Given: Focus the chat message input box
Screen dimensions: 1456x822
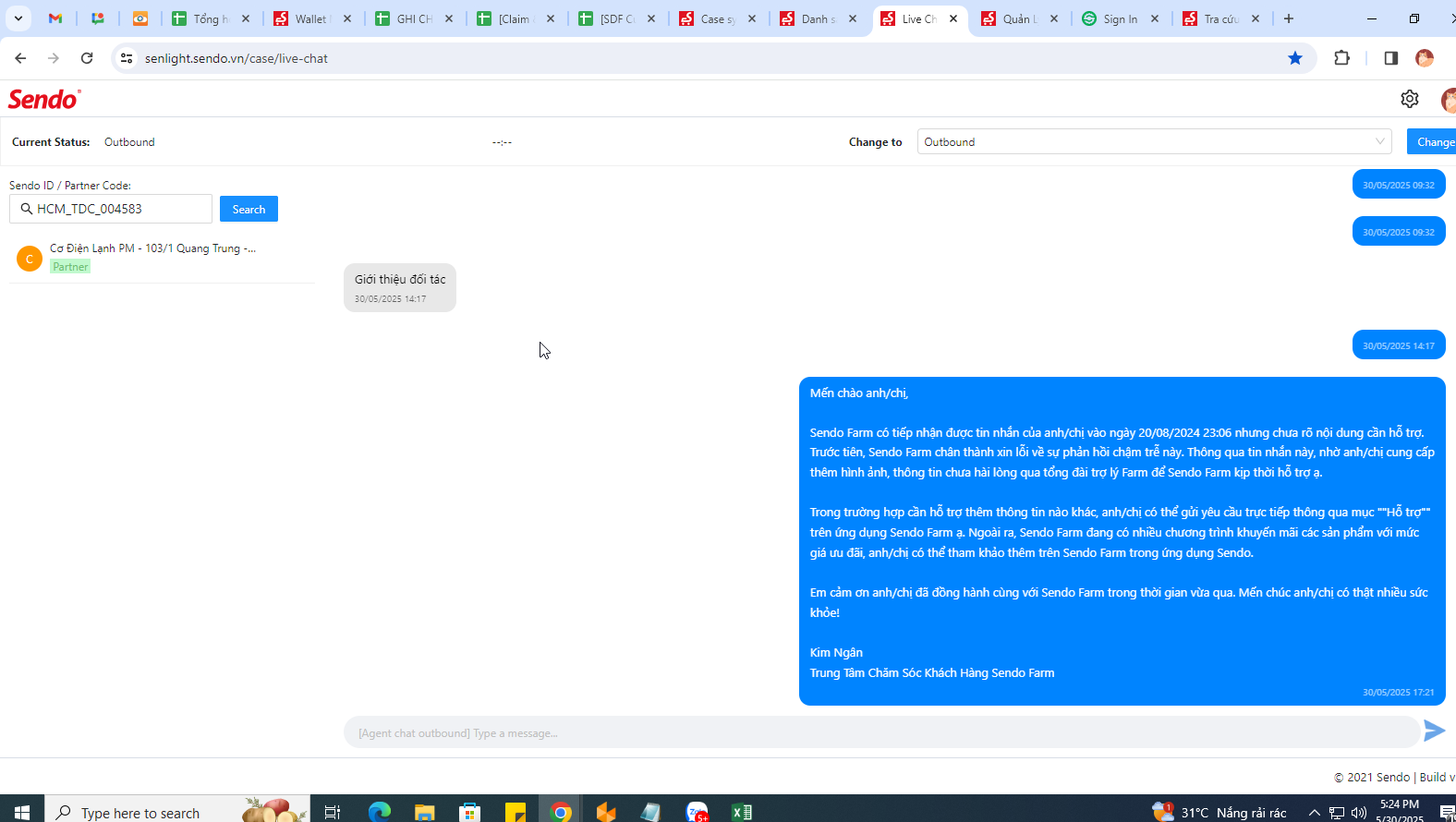Looking at the screenshot, I should point(881,732).
